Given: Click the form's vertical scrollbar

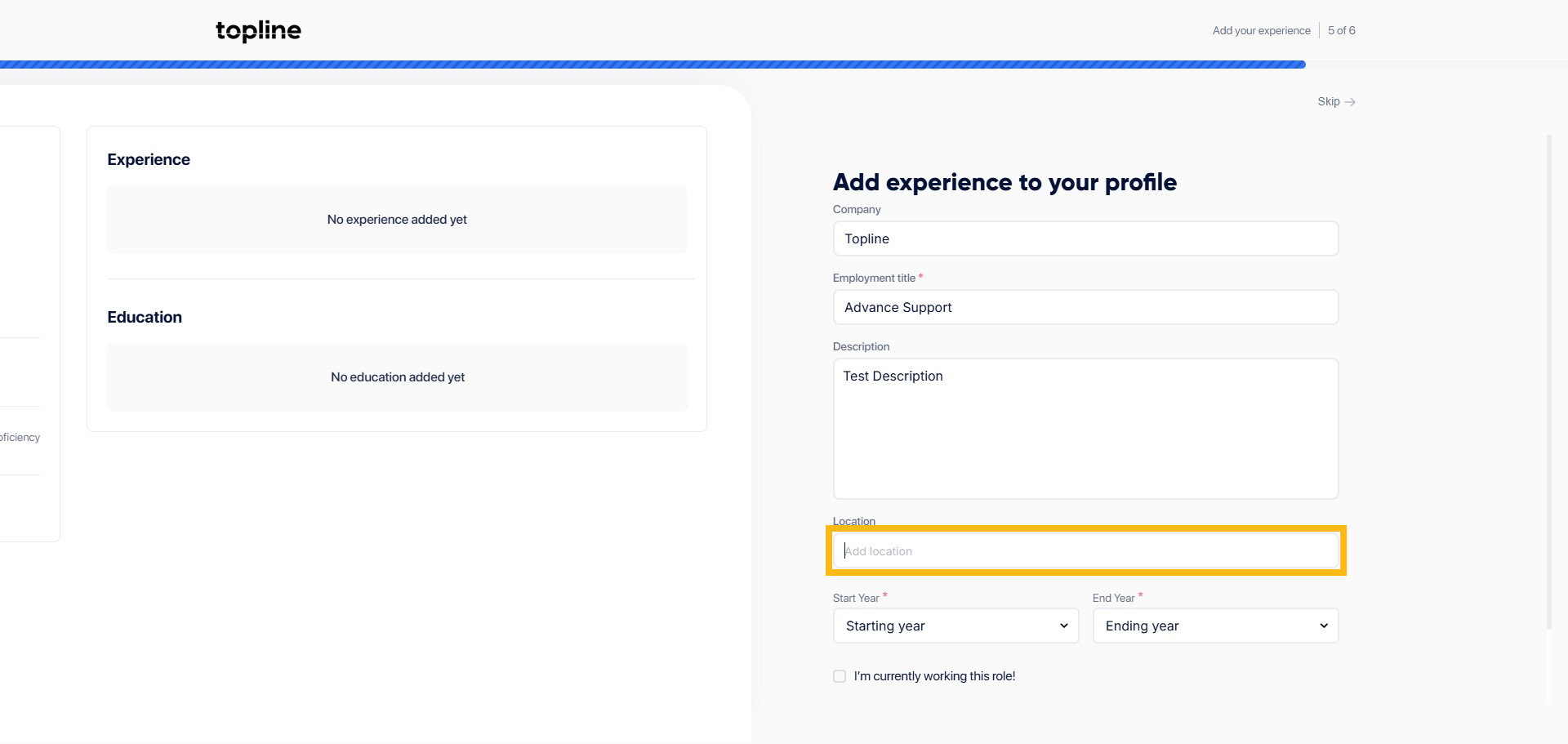Looking at the screenshot, I should tap(1548, 384).
